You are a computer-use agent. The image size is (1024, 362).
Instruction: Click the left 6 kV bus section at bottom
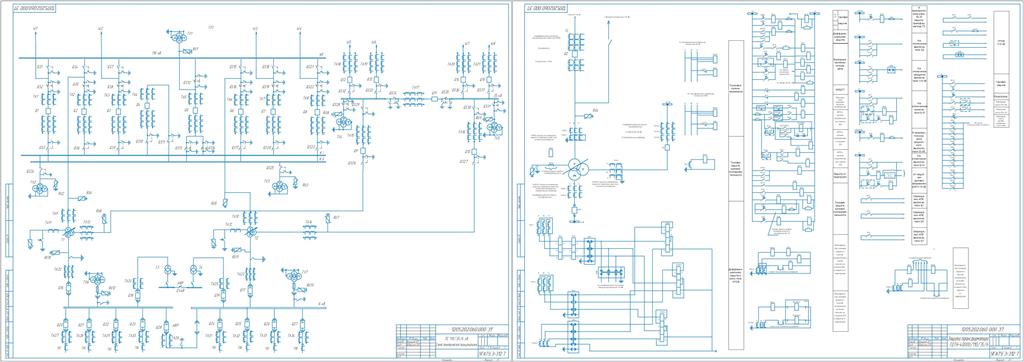click(x=119, y=307)
